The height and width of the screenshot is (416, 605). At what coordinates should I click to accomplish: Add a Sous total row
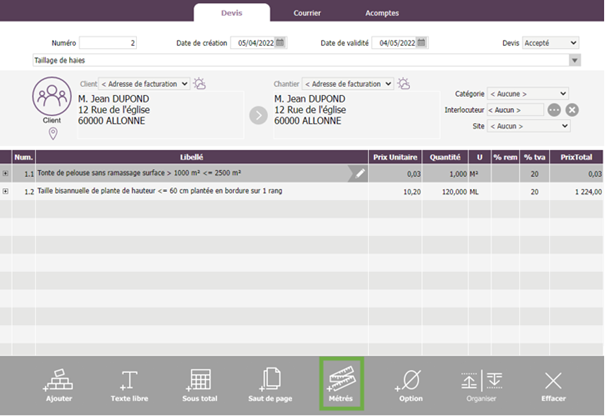(x=199, y=381)
